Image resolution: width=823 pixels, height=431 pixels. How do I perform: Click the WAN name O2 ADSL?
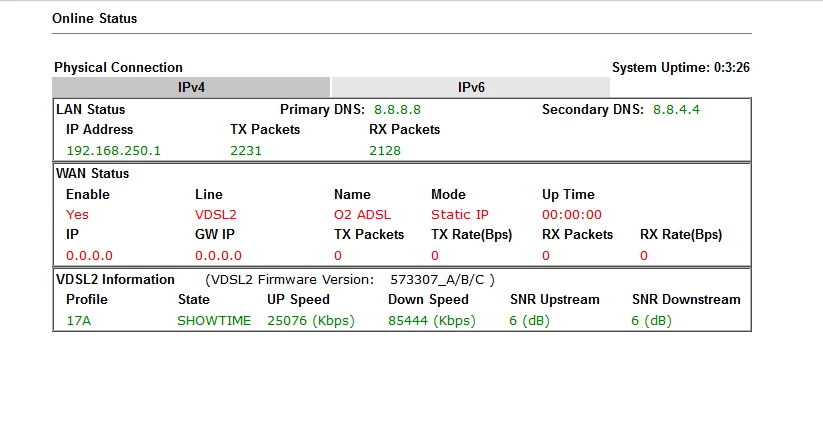(x=363, y=214)
